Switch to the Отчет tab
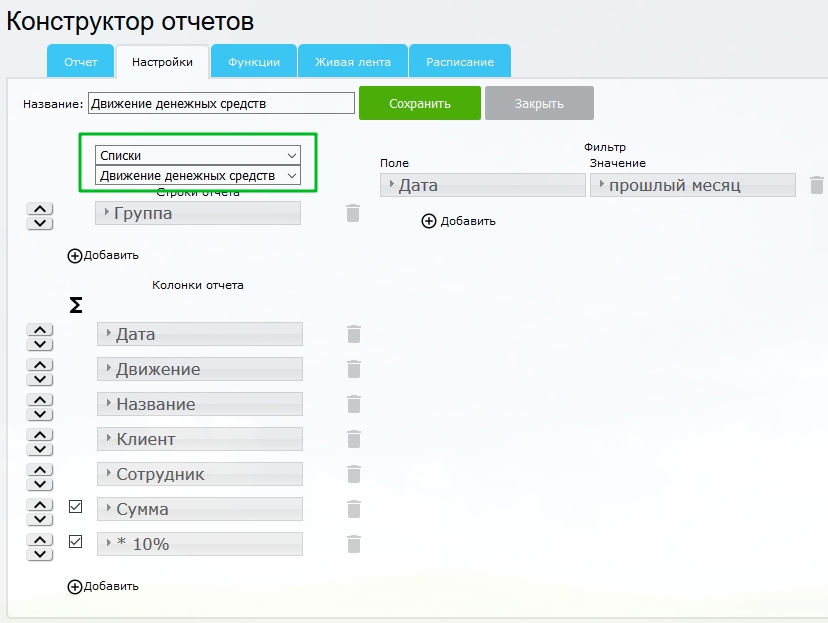 (x=81, y=62)
